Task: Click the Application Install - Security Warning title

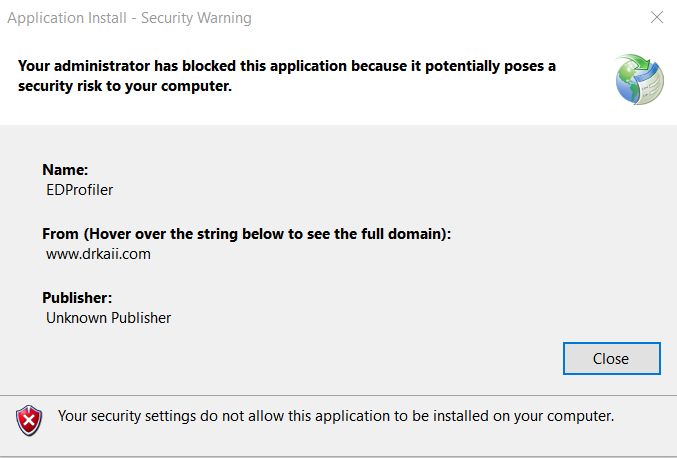Action: tap(129, 18)
